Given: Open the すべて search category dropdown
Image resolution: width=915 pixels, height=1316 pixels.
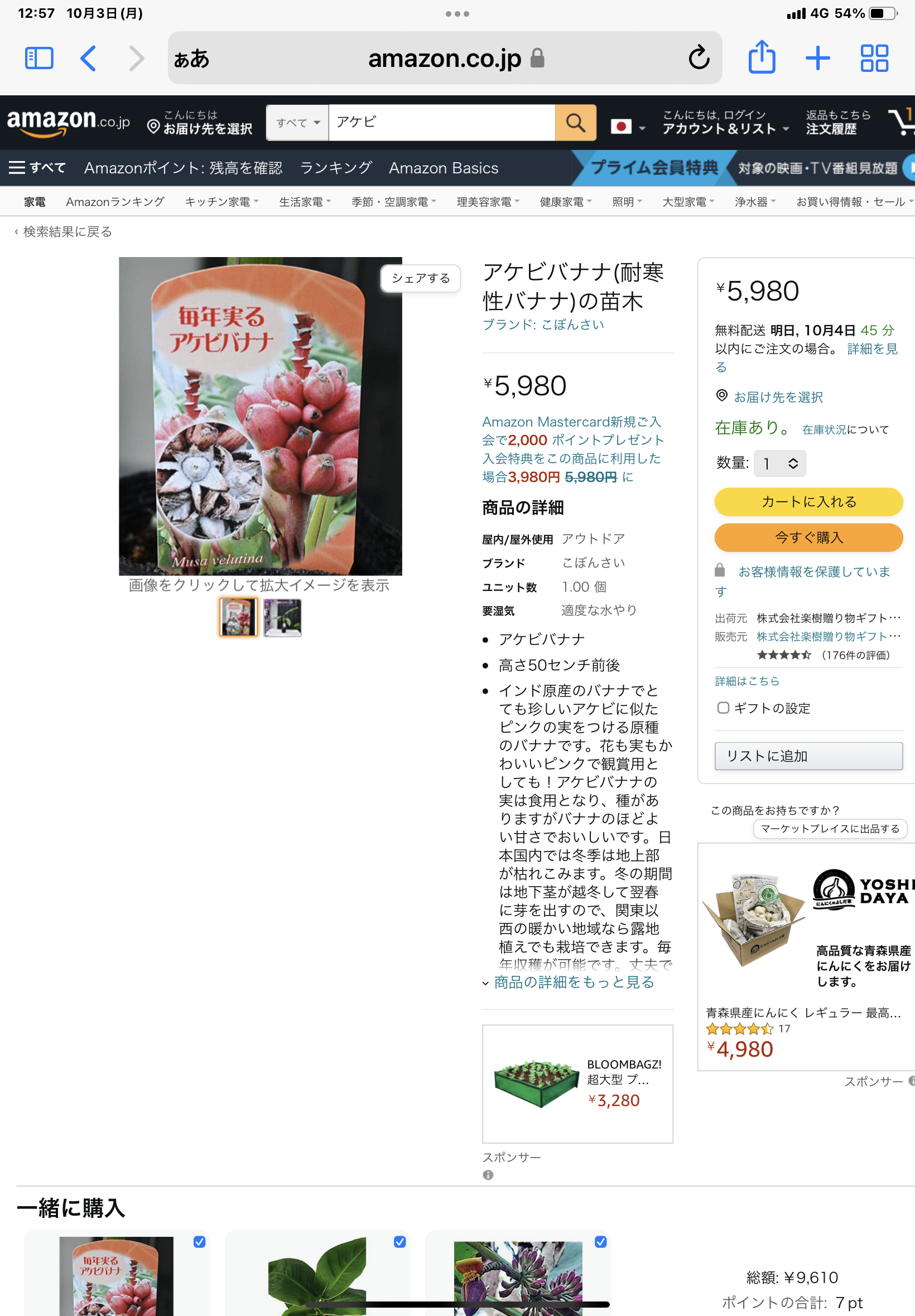Looking at the screenshot, I should [x=297, y=122].
